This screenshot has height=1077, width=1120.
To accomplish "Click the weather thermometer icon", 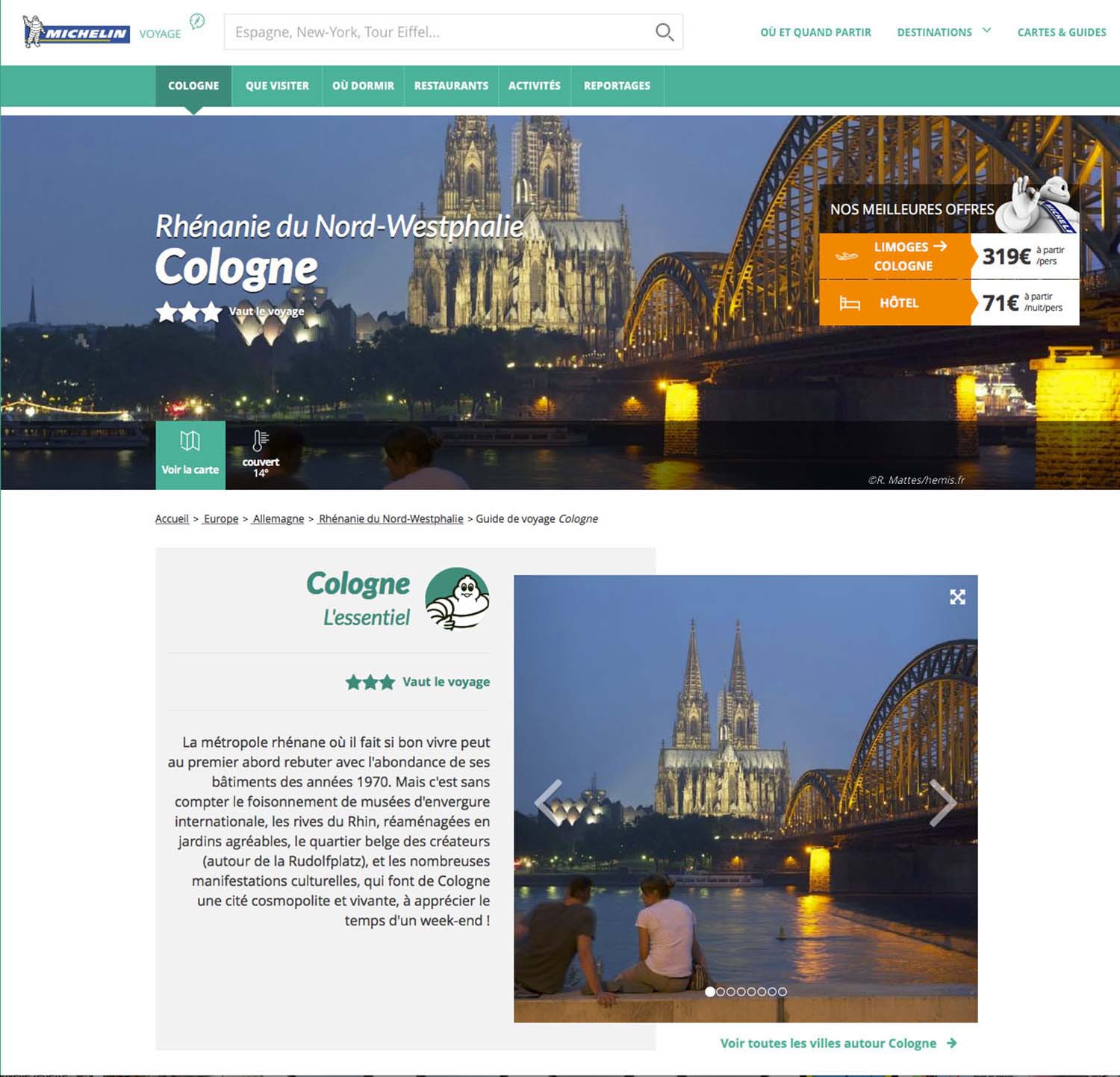I will coord(260,441).
